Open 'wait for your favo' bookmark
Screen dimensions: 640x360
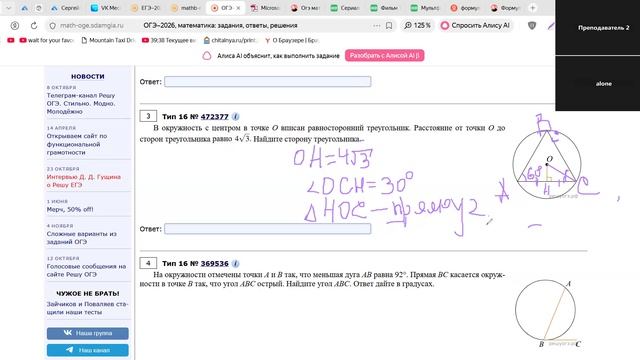(46, 40)
